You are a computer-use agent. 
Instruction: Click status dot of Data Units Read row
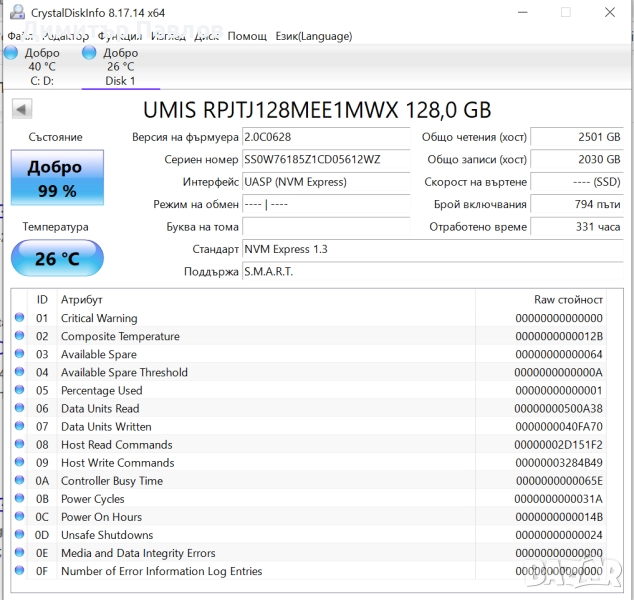[19, 408]
